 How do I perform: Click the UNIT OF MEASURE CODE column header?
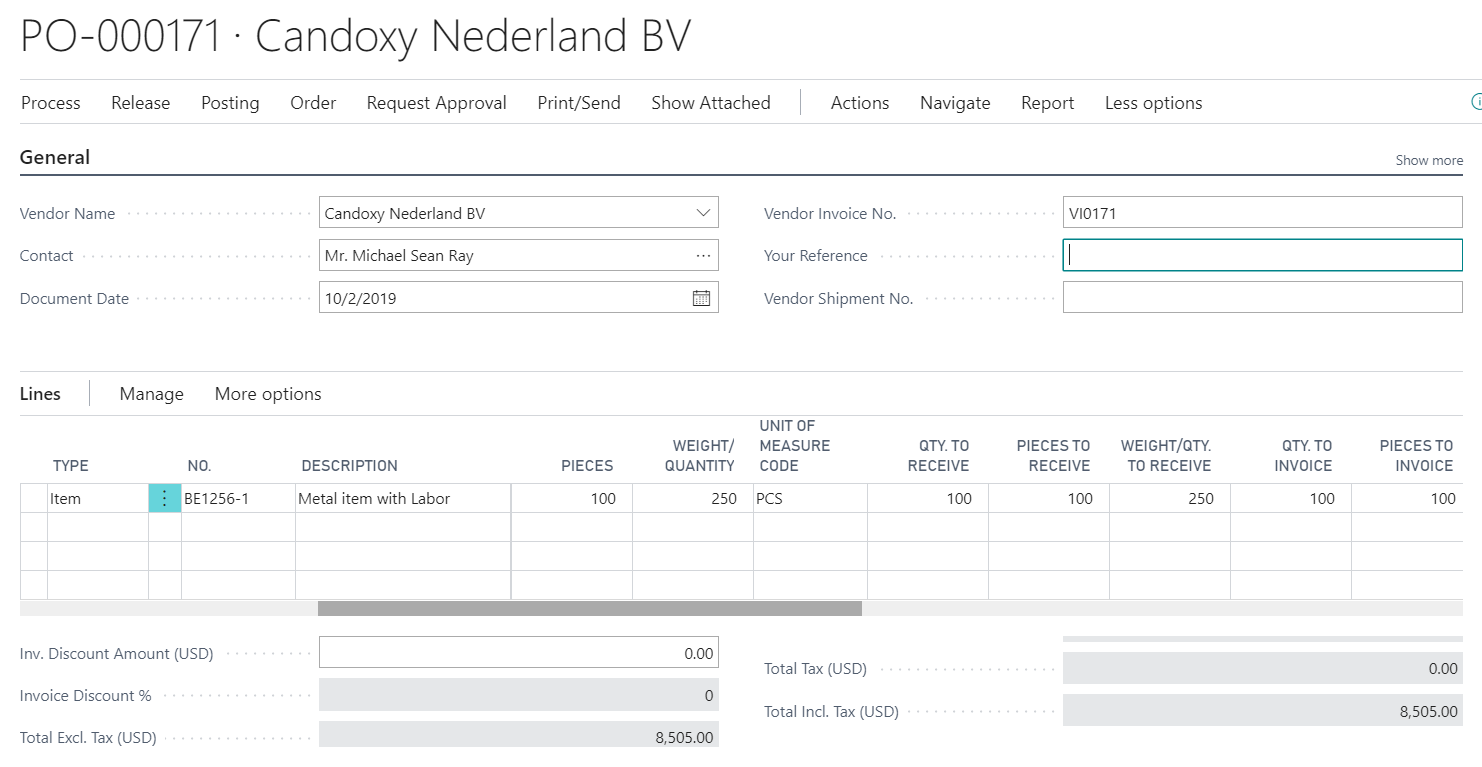point(795,446)
